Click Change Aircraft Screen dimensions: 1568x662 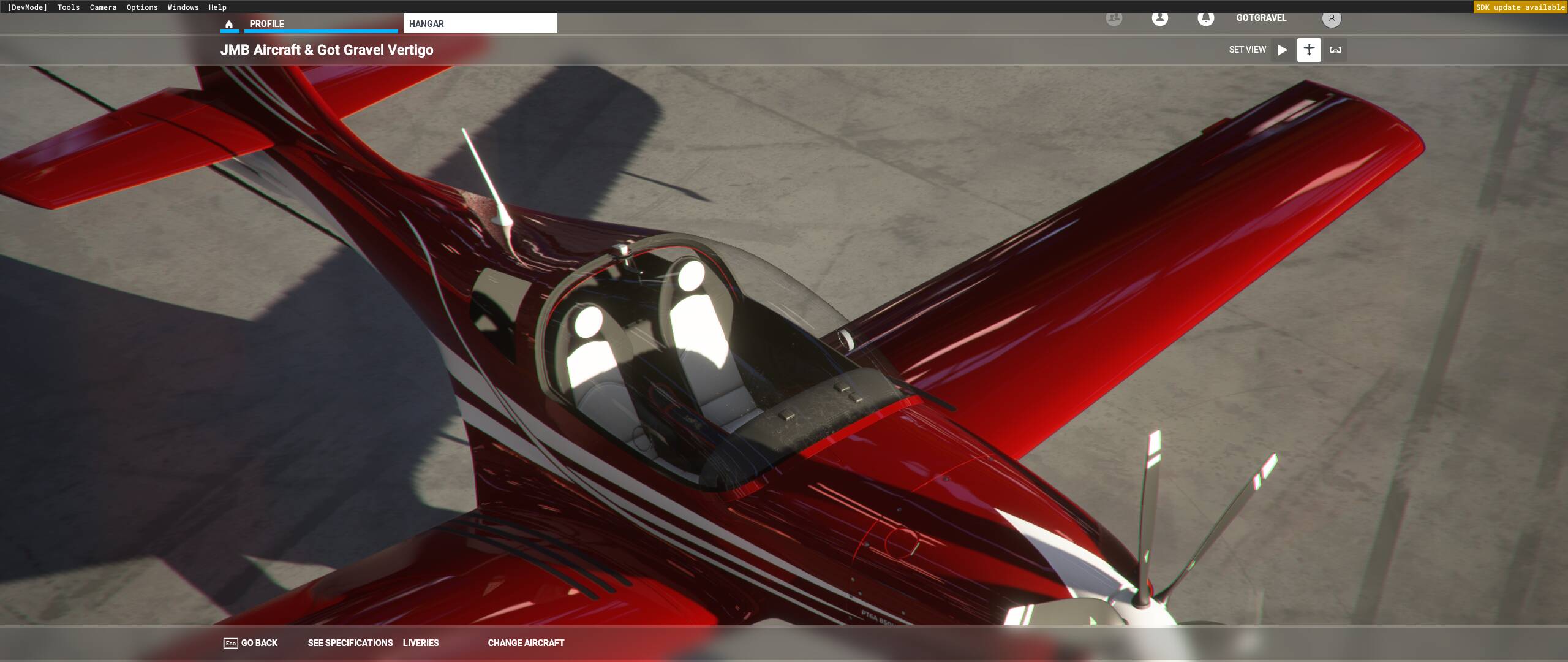[x=526, y=643]
